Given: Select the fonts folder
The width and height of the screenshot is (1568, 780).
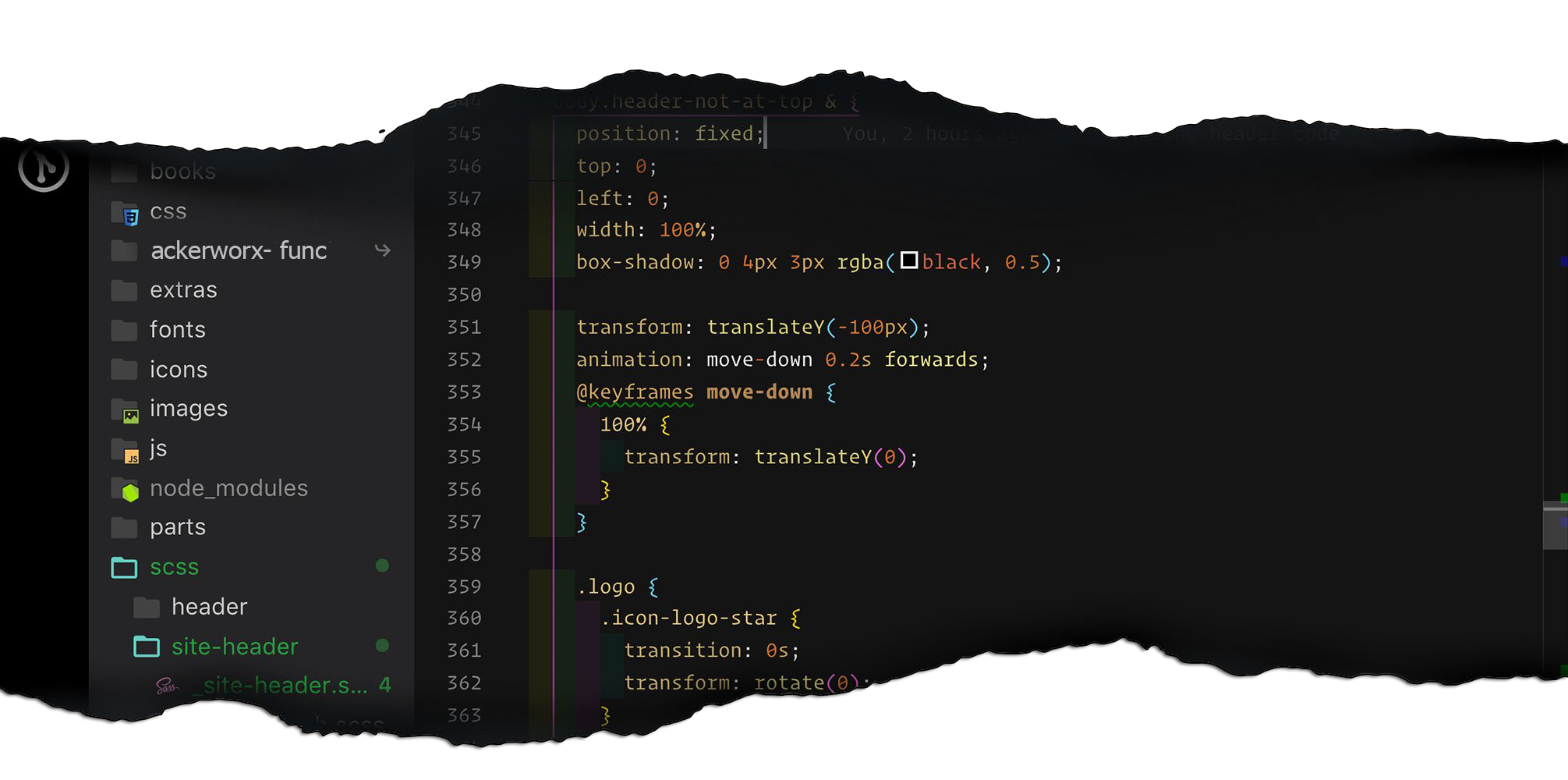Looking at the screenshot, I should pyautogui.click(x=178, y=330).
